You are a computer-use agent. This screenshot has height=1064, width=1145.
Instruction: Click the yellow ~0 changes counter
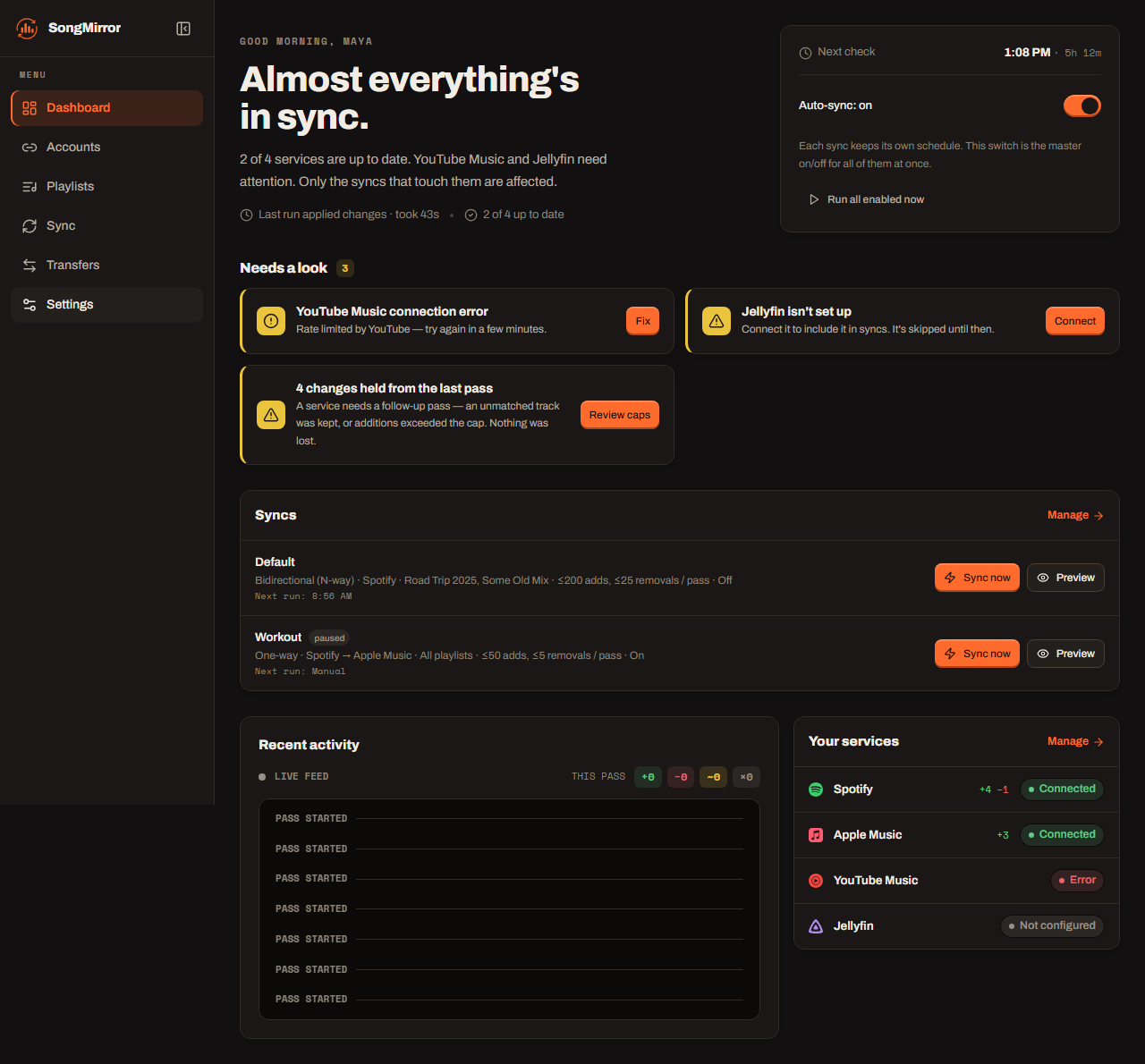point(713,777)
